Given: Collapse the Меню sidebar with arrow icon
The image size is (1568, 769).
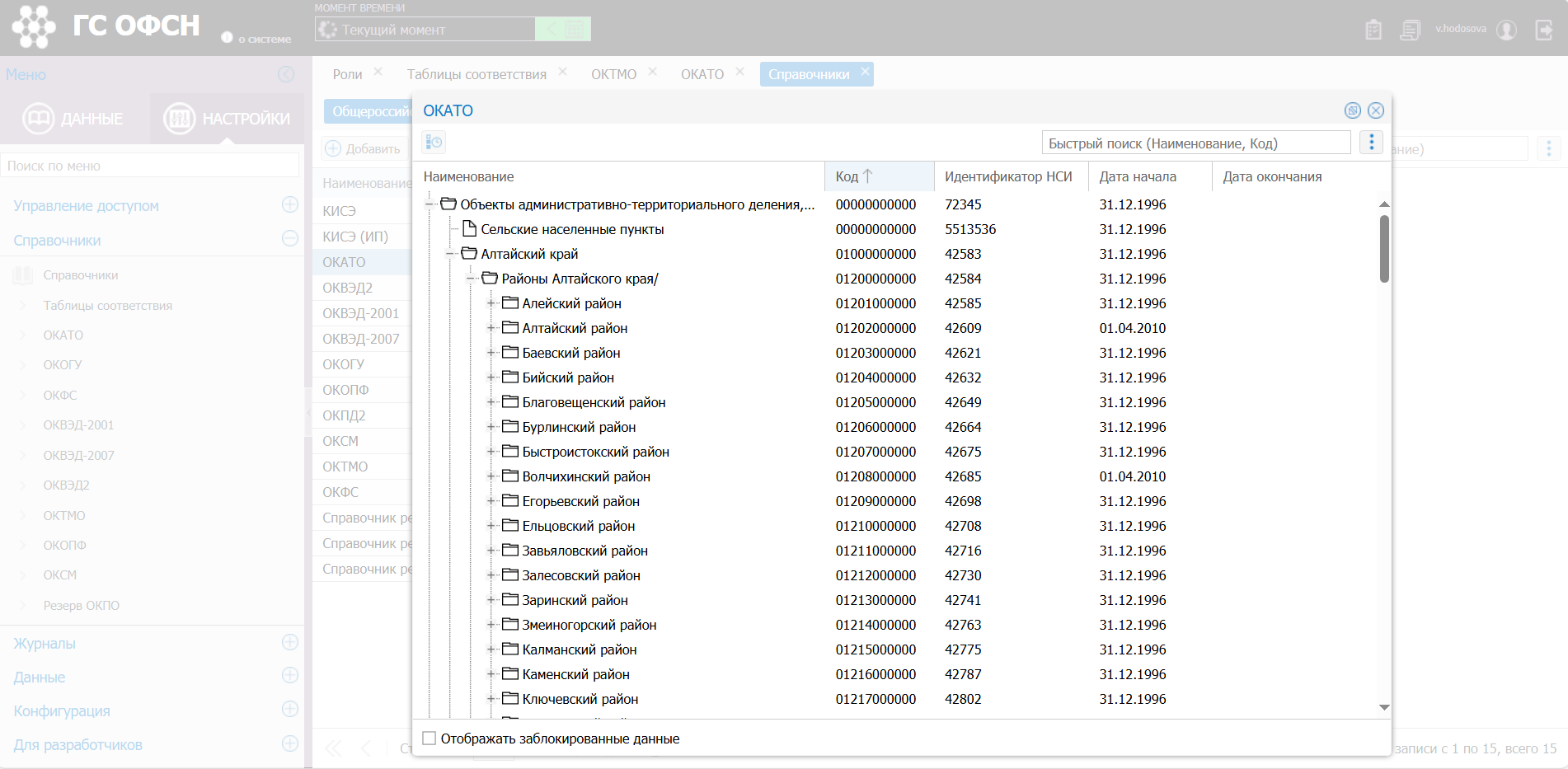Looking at the screenshot, I should [x=286, y=74].
